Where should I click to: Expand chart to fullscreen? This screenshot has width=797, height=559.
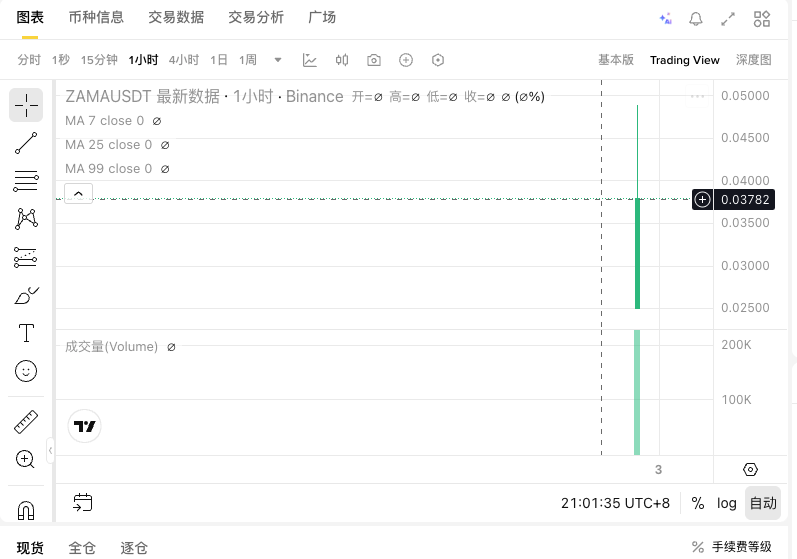pos(728,19)
